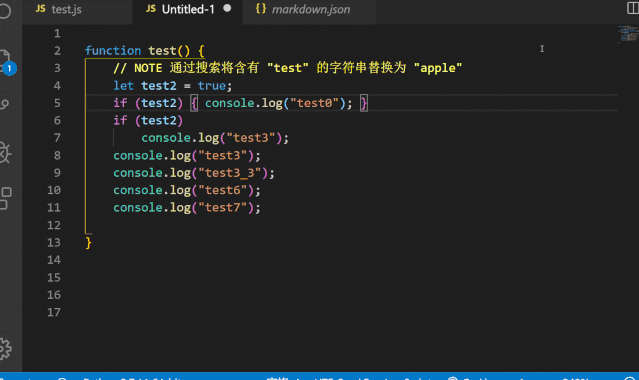This screenshot has width=639, height=380.
Task: Open the Search view in activity bar
Action: click(4, 11)
